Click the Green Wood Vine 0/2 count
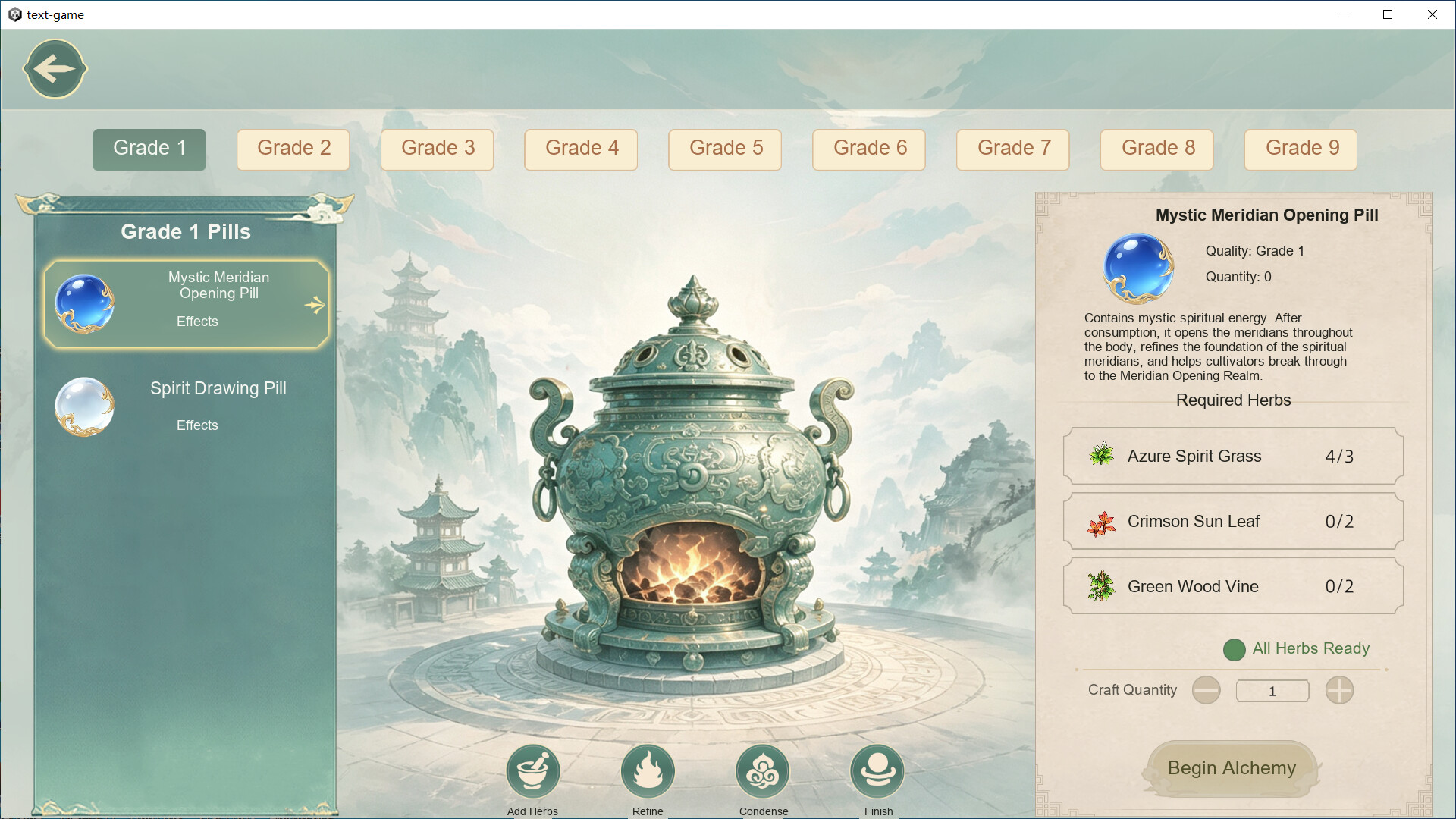This screenshot has width=1456, height=819. click(1339, 587)
